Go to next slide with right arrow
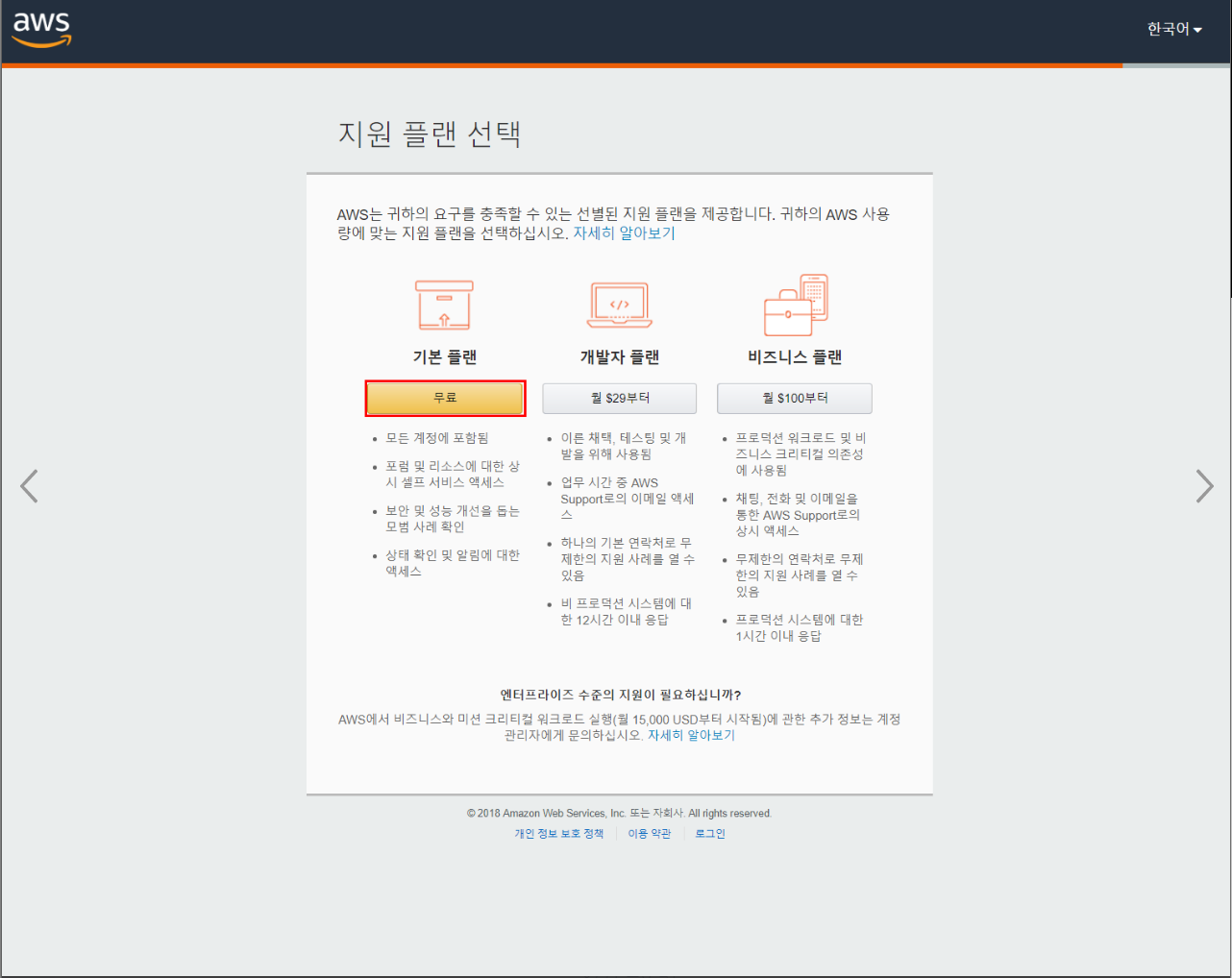Screen dimensions: 1232x978 pos(1204,486)
